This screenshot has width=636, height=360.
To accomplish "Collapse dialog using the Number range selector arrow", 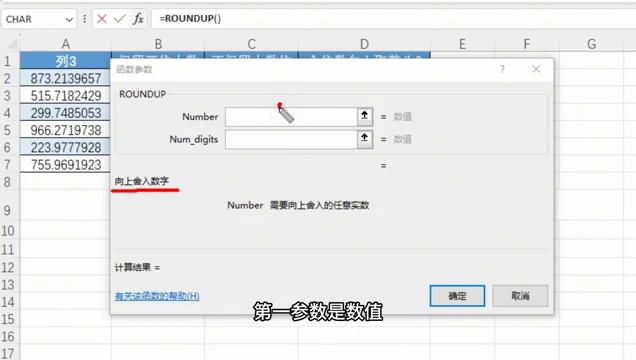I will coord(365,117).
